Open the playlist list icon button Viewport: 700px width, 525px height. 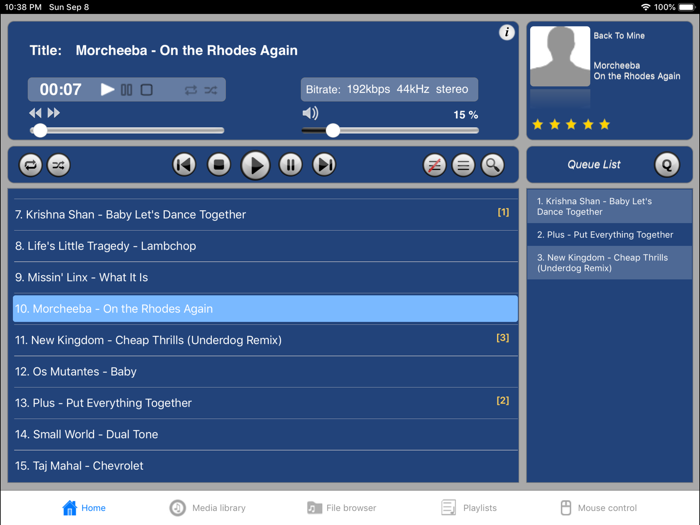point(463,165)
